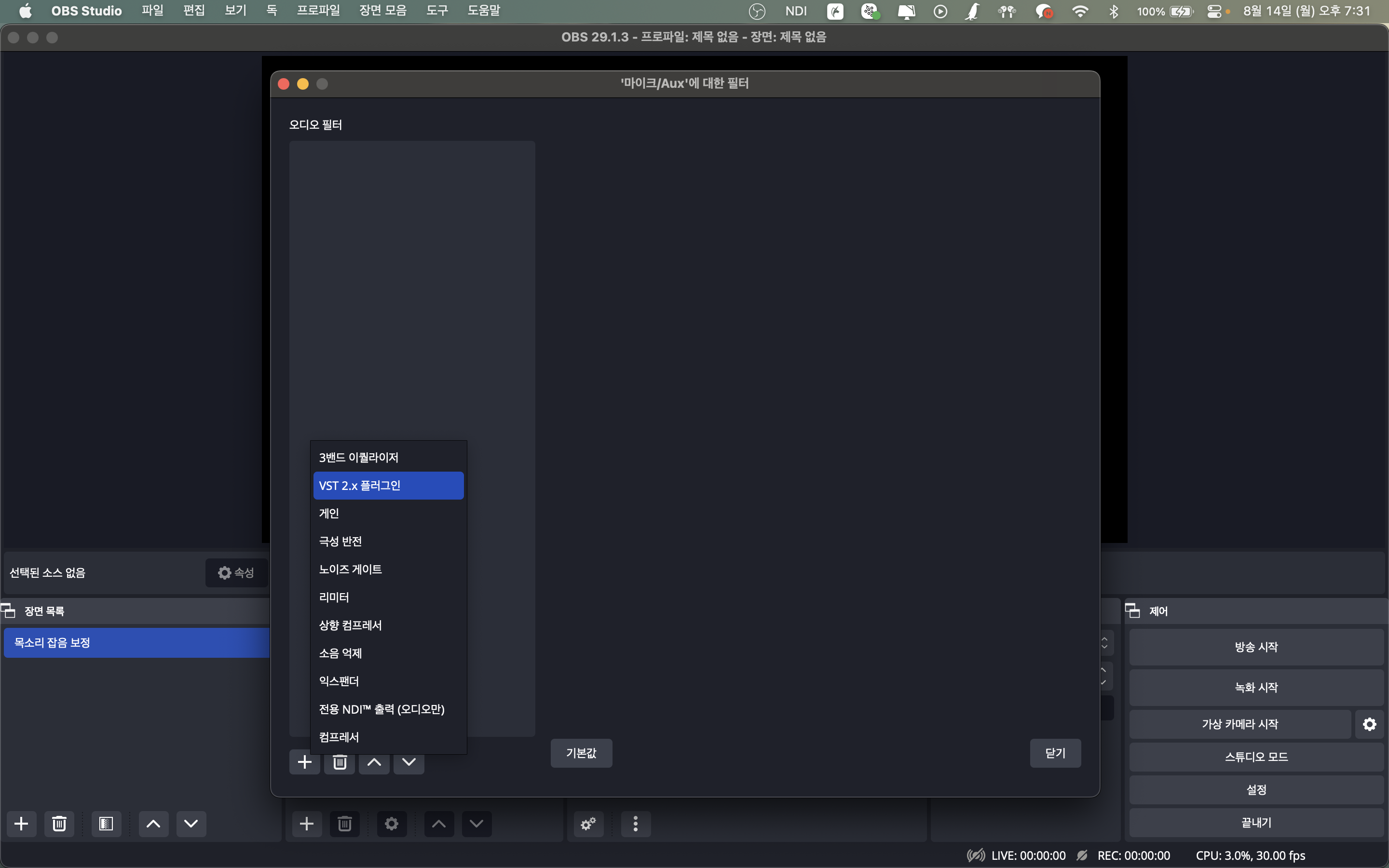The height and width of the screenshot is (868, 1389).
Task: Open Bluetooth status in menu bar
Action: click(1114, 11)
